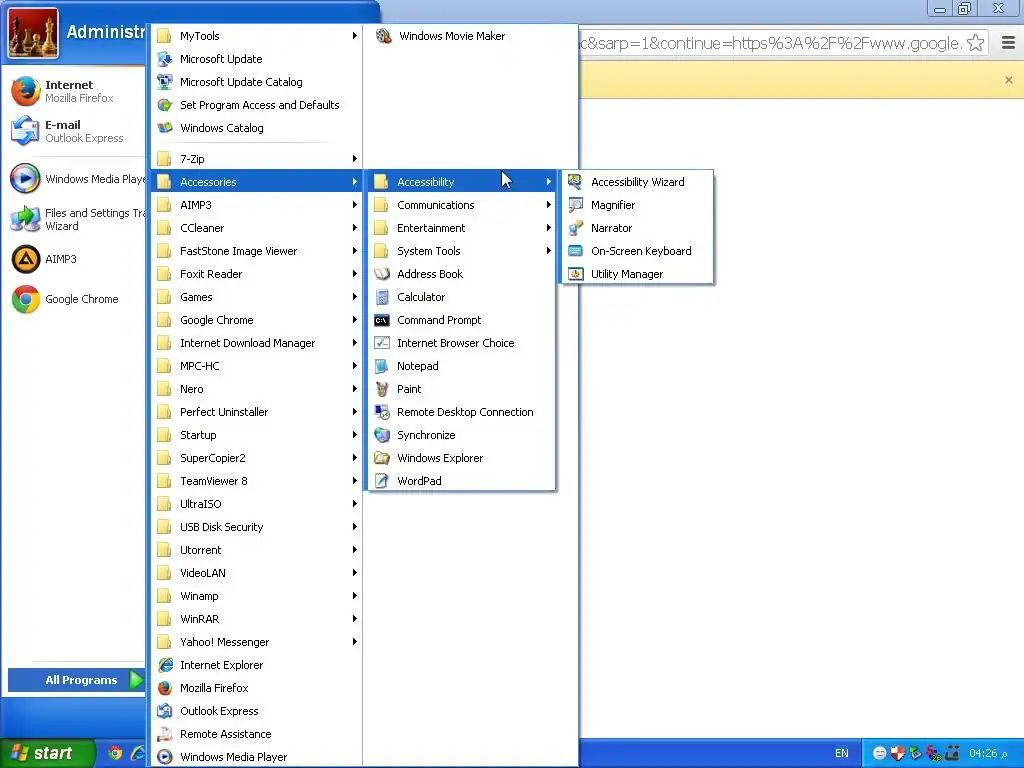Open Narrator

coord(637,228)
